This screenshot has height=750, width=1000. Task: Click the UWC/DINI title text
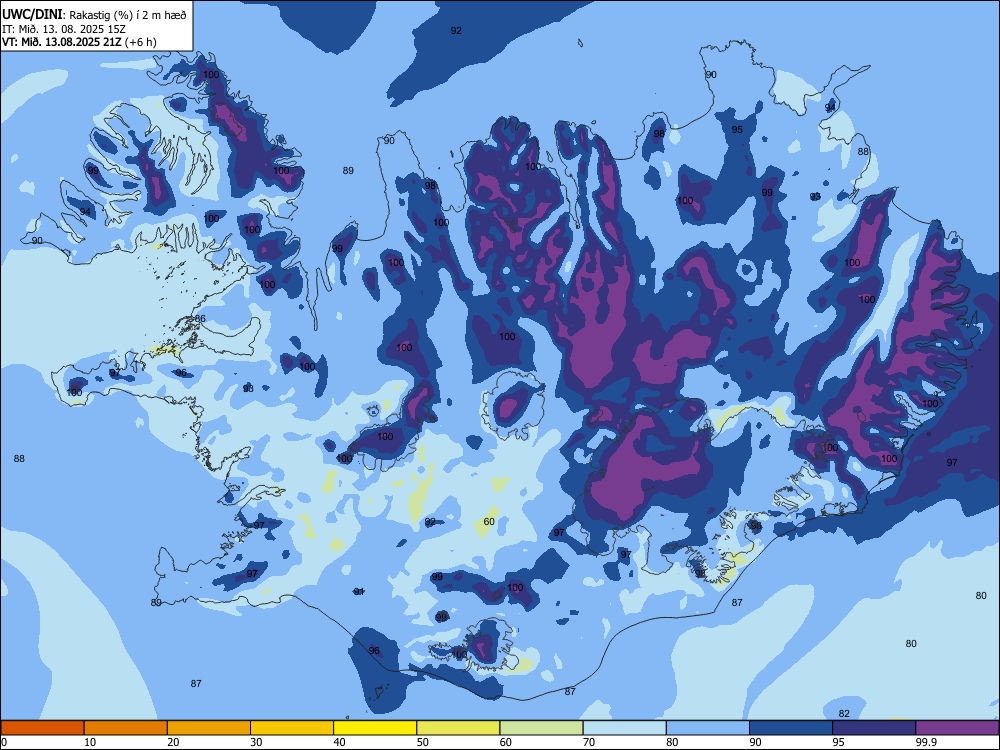32,15
